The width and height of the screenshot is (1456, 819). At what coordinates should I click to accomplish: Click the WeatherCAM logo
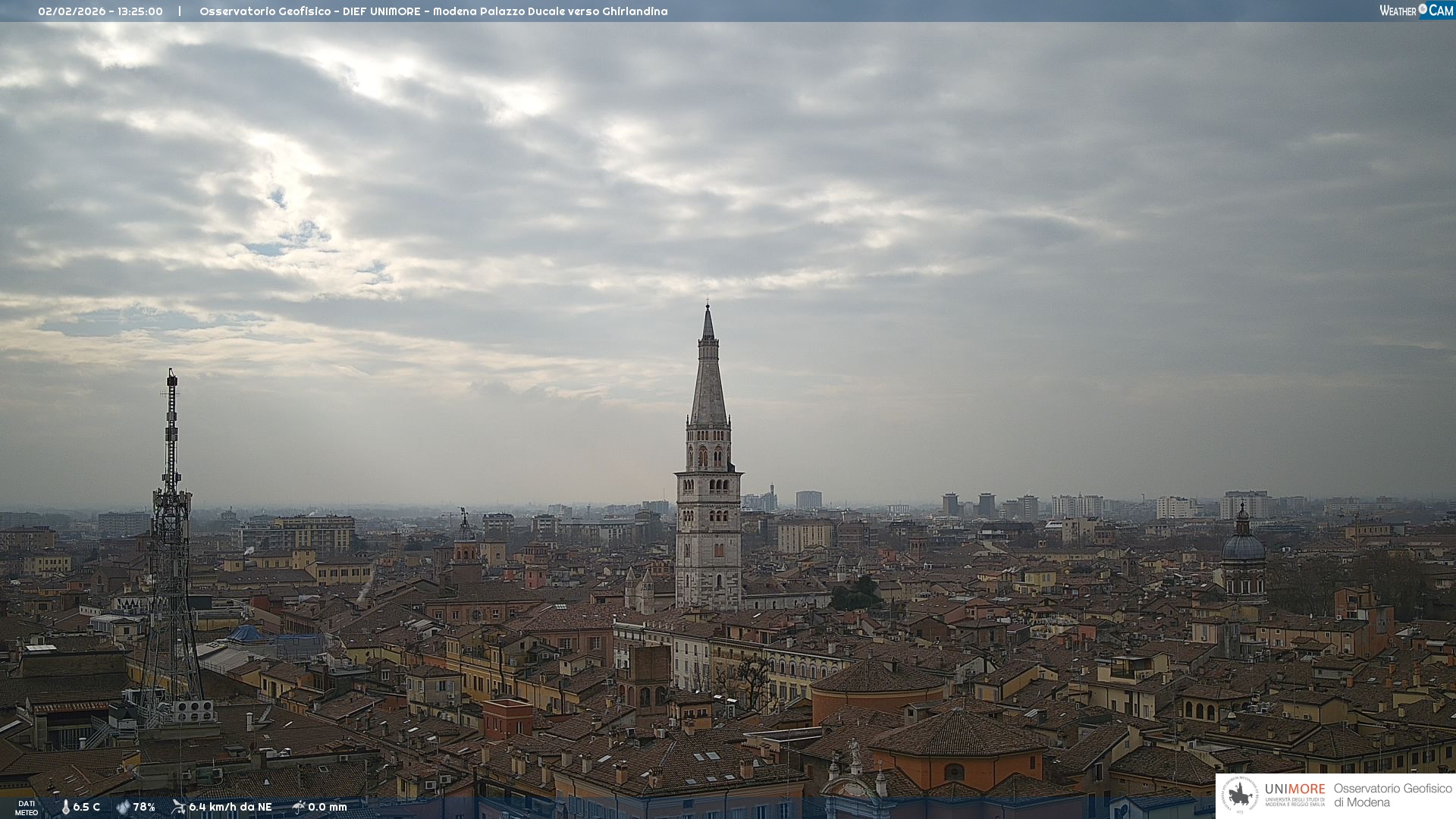pos(1416,11)
